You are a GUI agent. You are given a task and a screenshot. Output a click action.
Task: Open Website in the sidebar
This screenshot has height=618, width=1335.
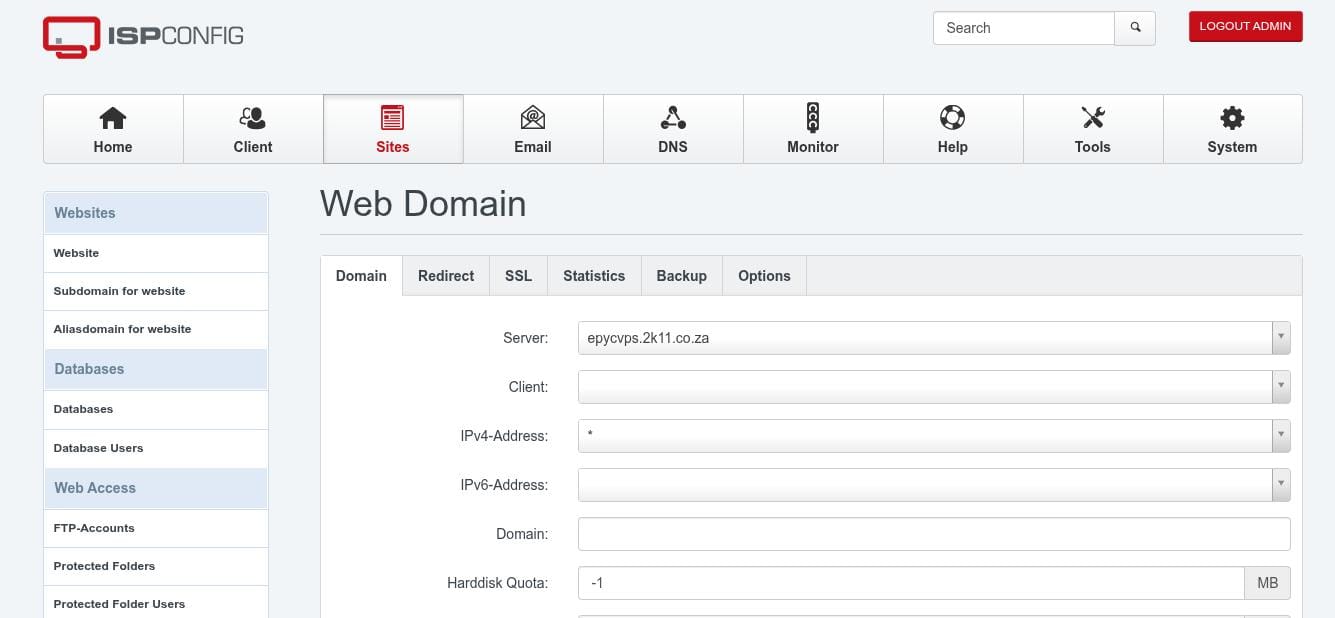(x=156, y=253)
